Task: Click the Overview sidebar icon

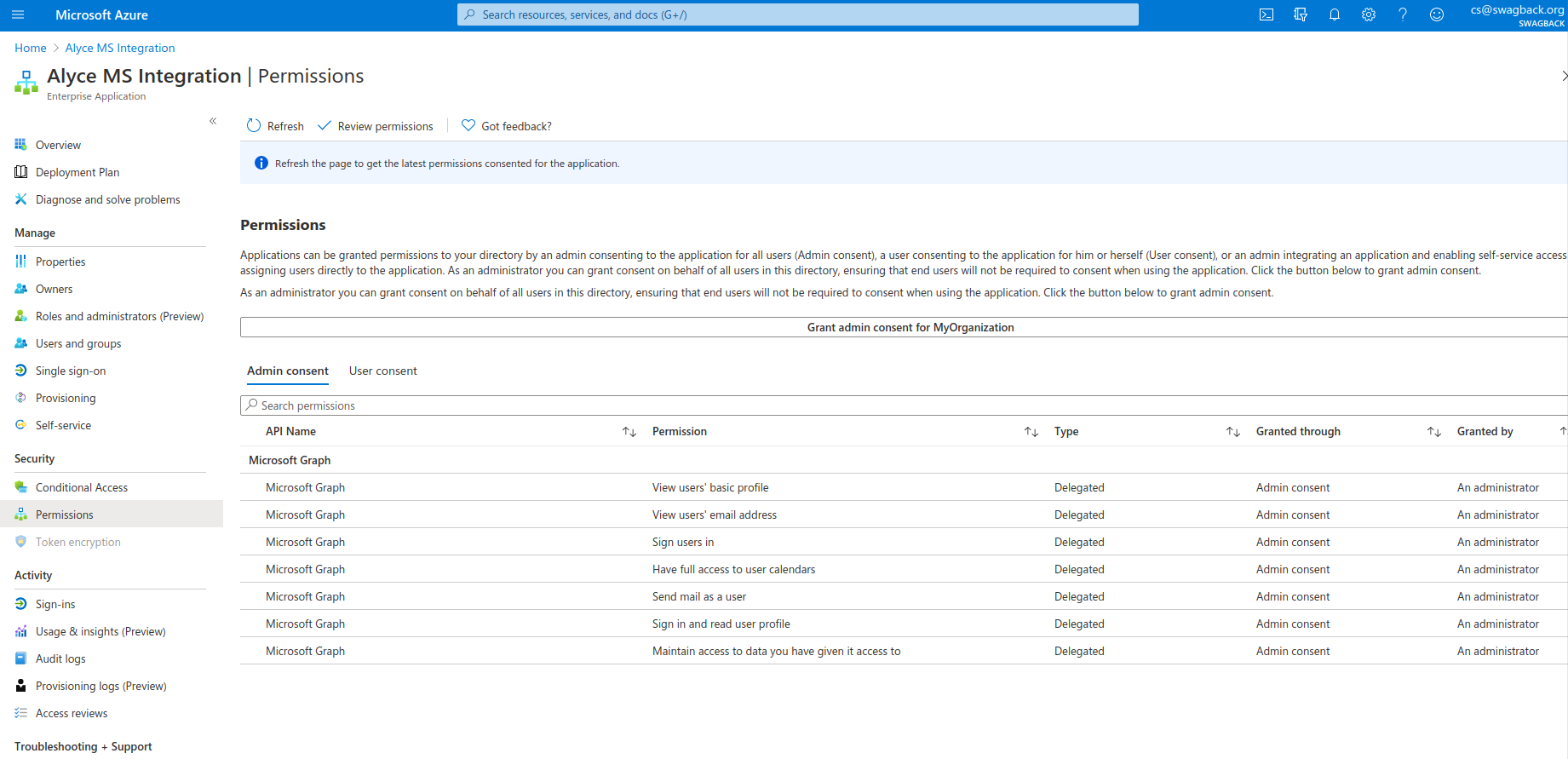Action: coord(21,145)
